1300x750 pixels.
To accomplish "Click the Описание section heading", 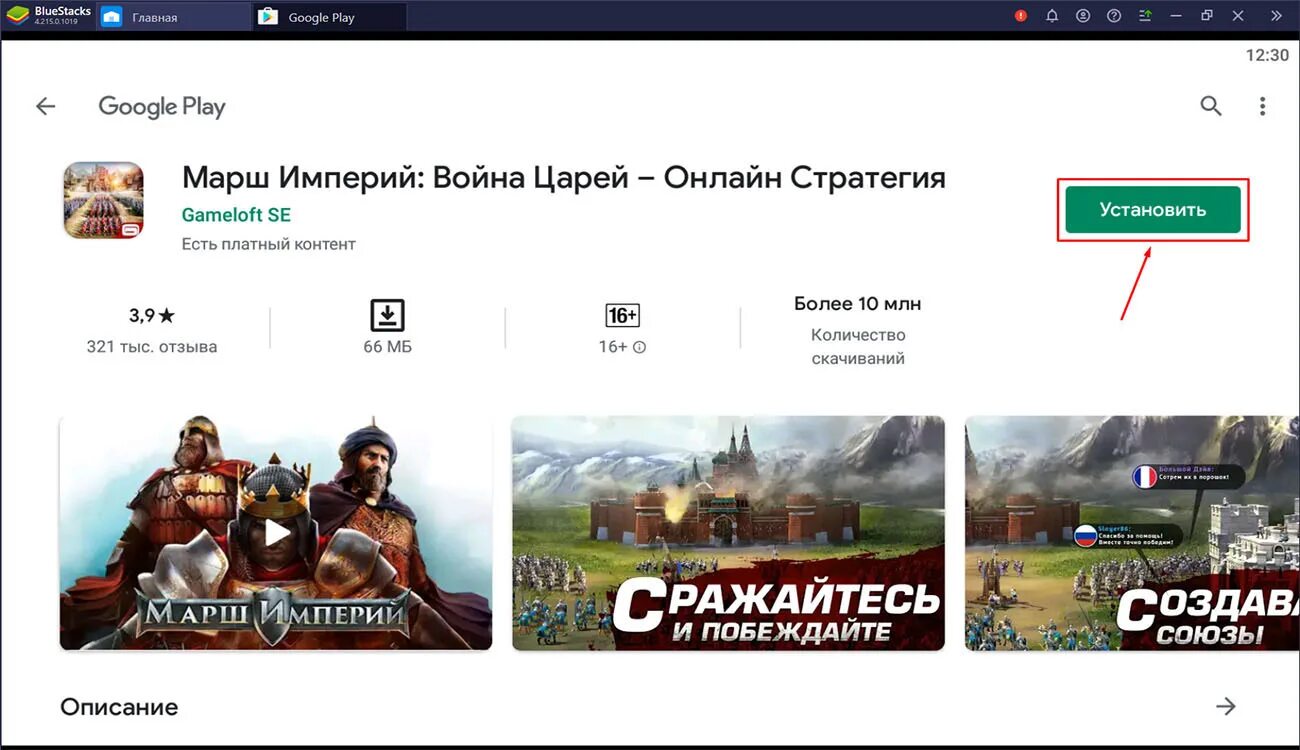I will (119, 707).
